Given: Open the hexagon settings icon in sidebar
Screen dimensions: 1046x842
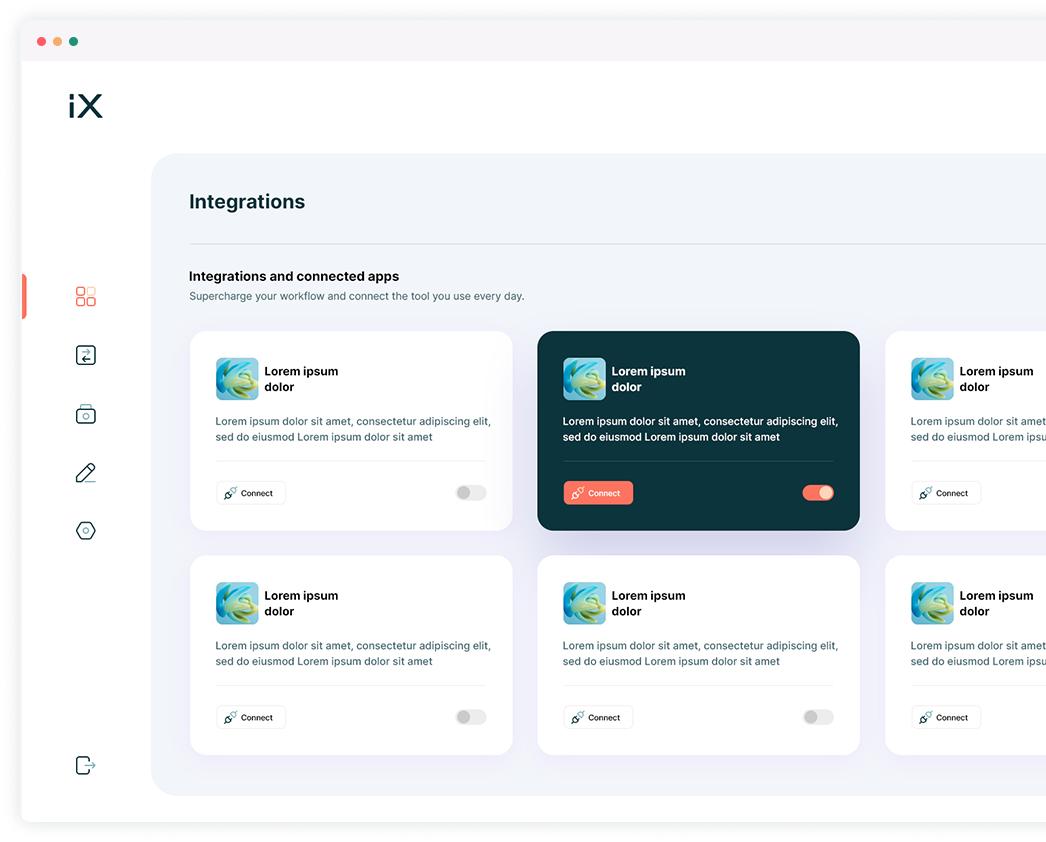Looking at the screenshot, I should pos(85,530).
